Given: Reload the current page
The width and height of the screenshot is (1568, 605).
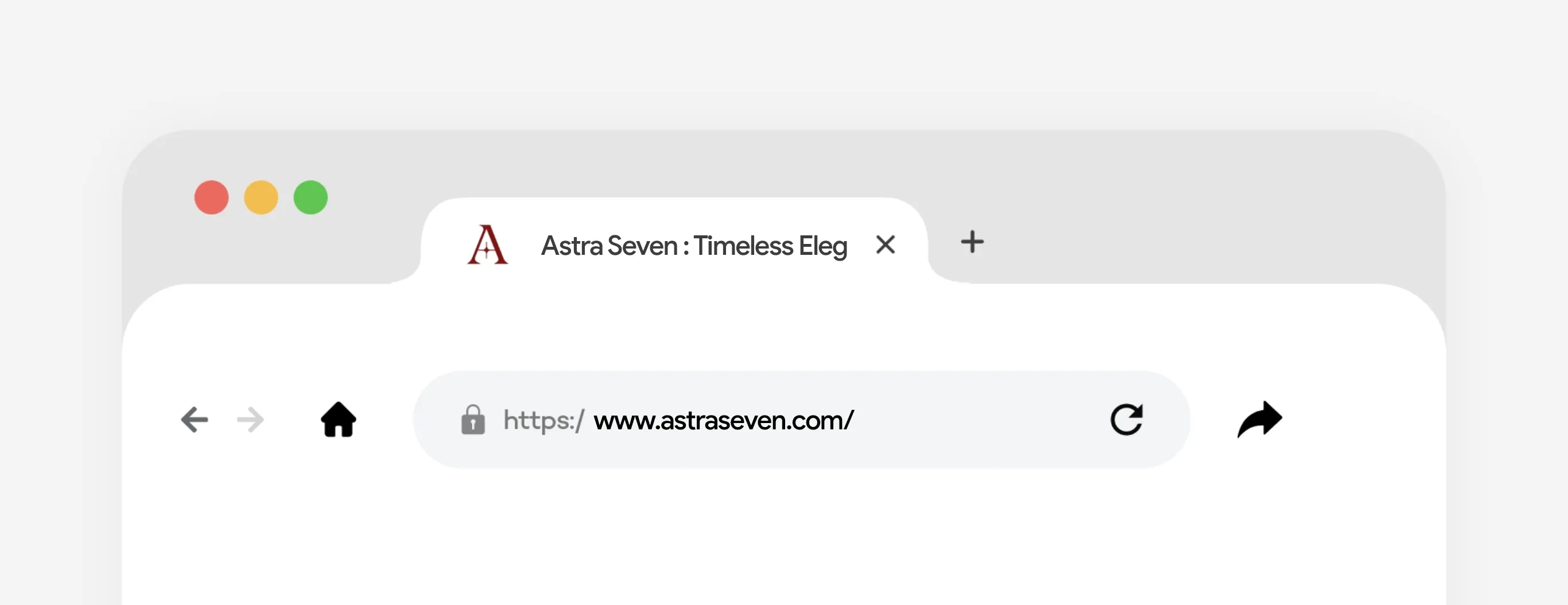Looking at the screenshot, I should 1126,420.
